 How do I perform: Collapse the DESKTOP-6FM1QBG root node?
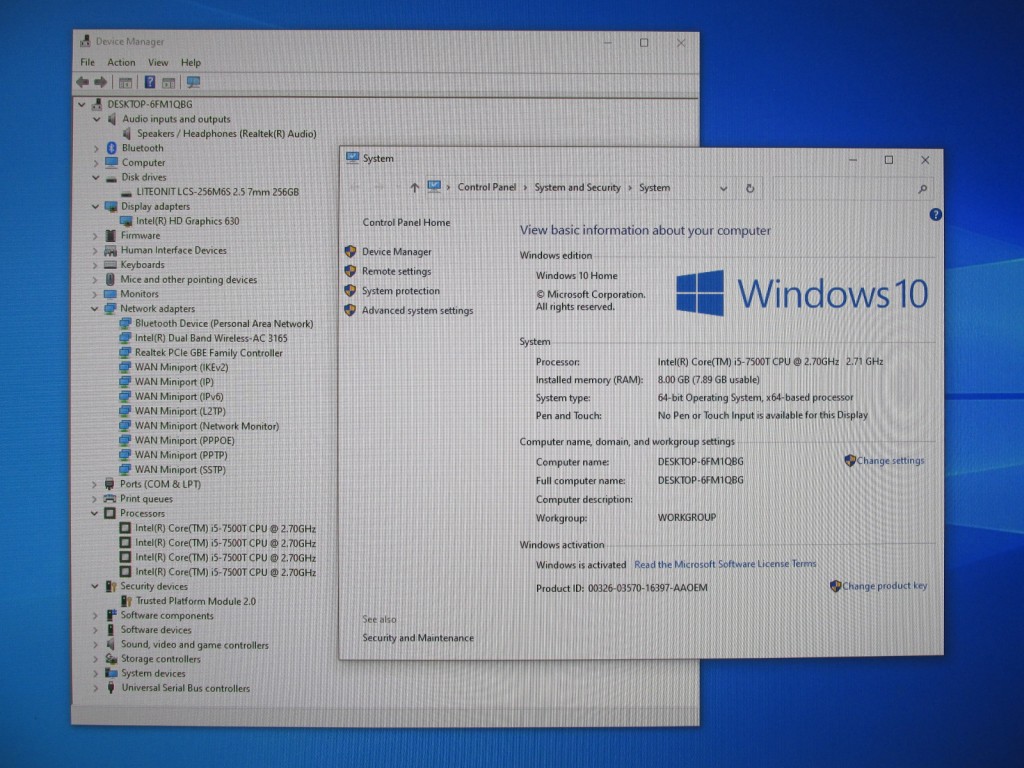pos(82,104)
